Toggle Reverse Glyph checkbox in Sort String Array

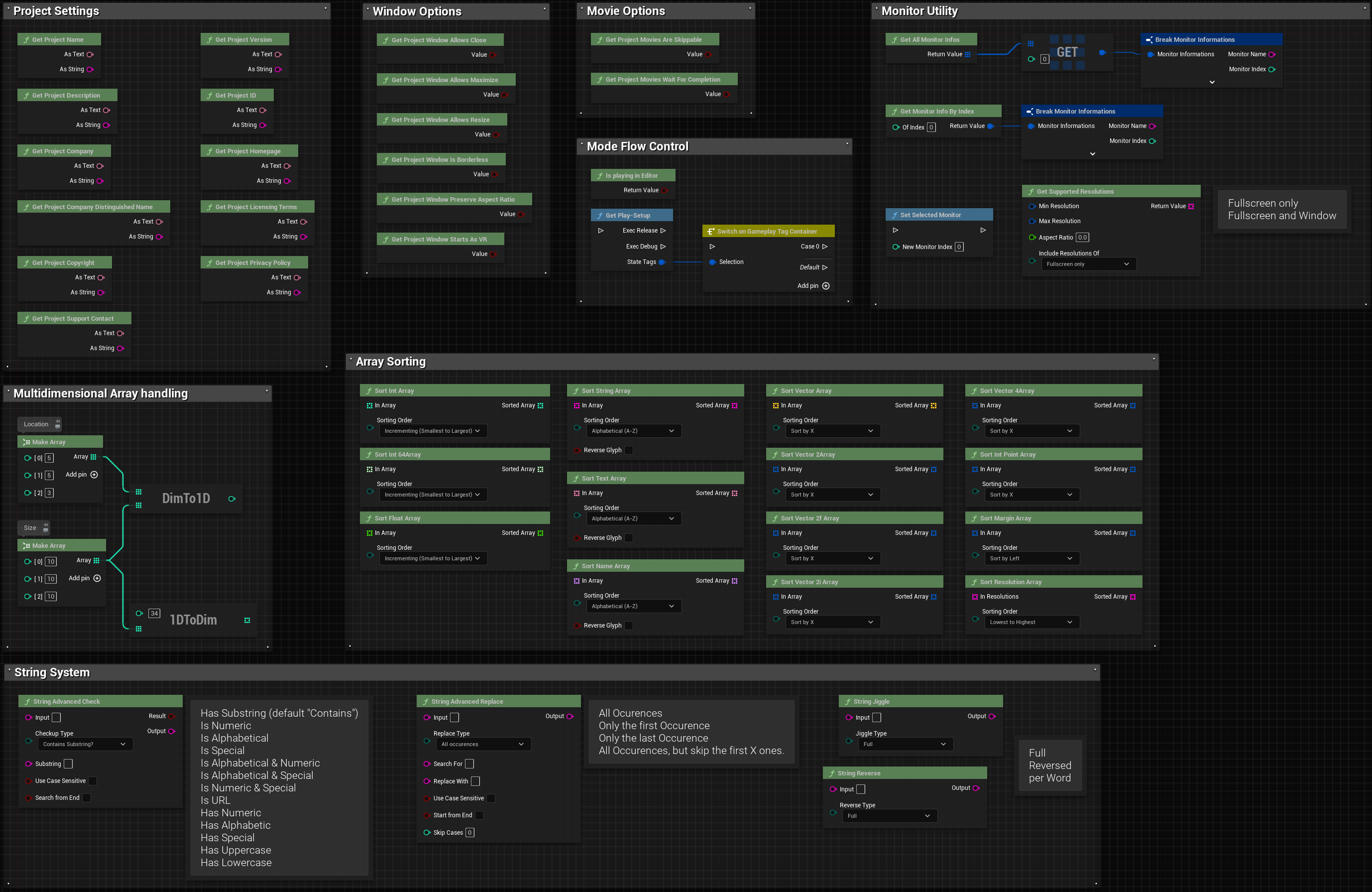click(629, 450)
